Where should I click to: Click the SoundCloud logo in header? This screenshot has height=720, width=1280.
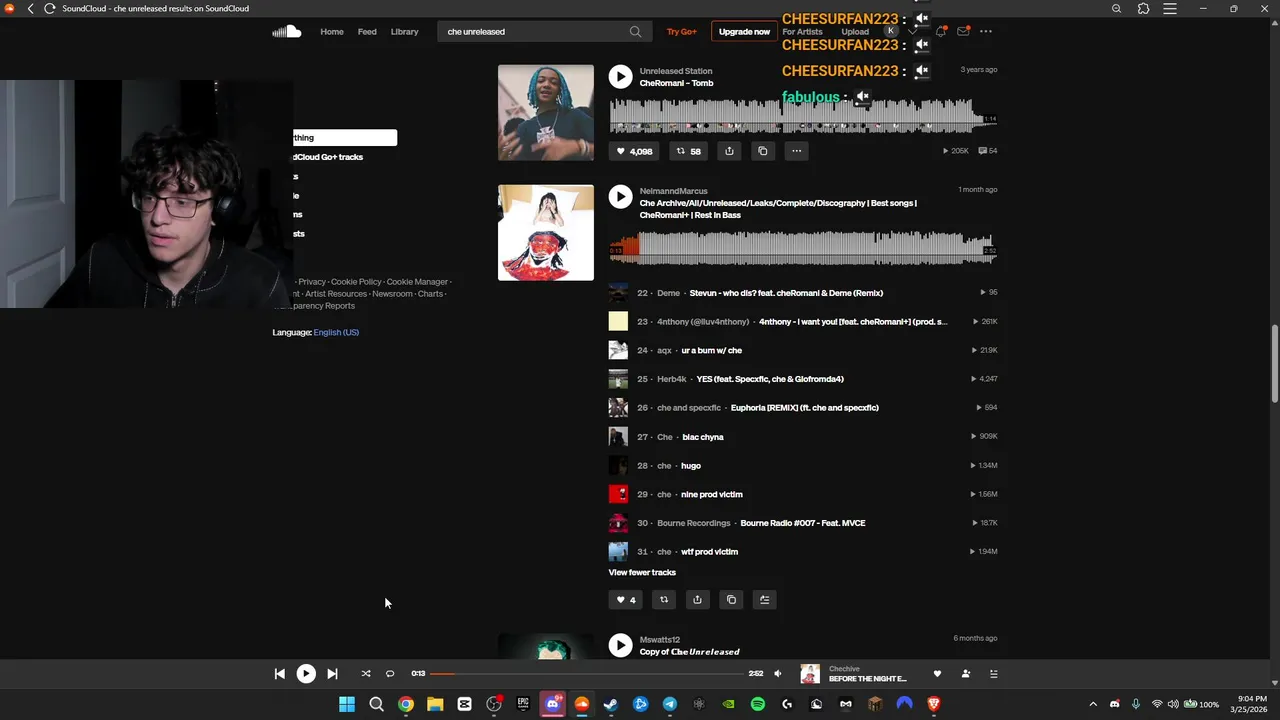coord(286,31)
